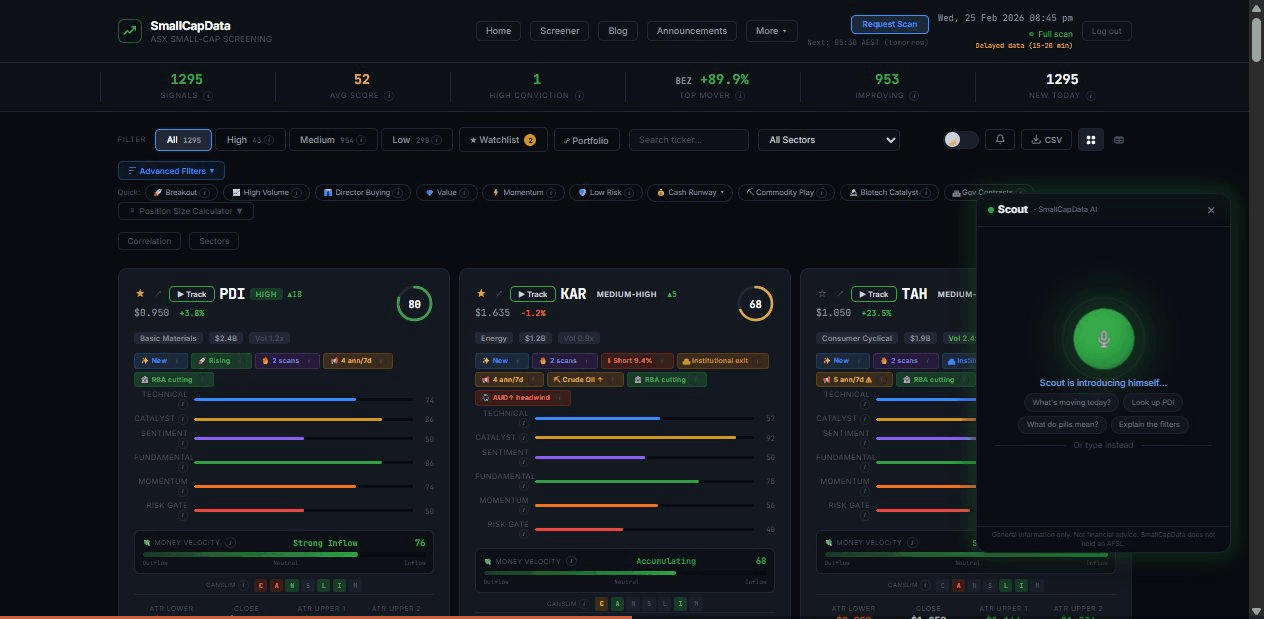Select the grid view icon
The image size is (1264, 619).
[x=1090, y=139]
